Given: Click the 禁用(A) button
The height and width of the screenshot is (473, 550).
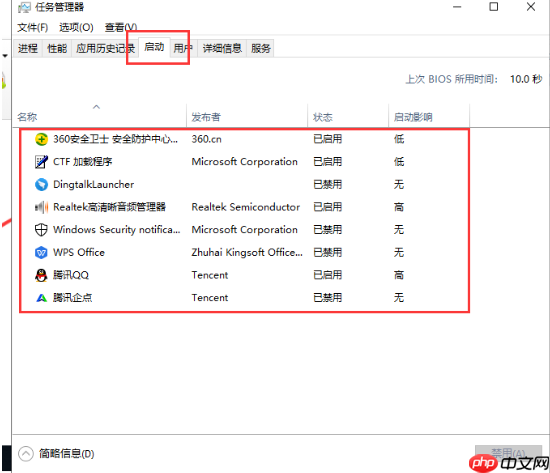Looking at the screenshot, I should tap(508, 453).
